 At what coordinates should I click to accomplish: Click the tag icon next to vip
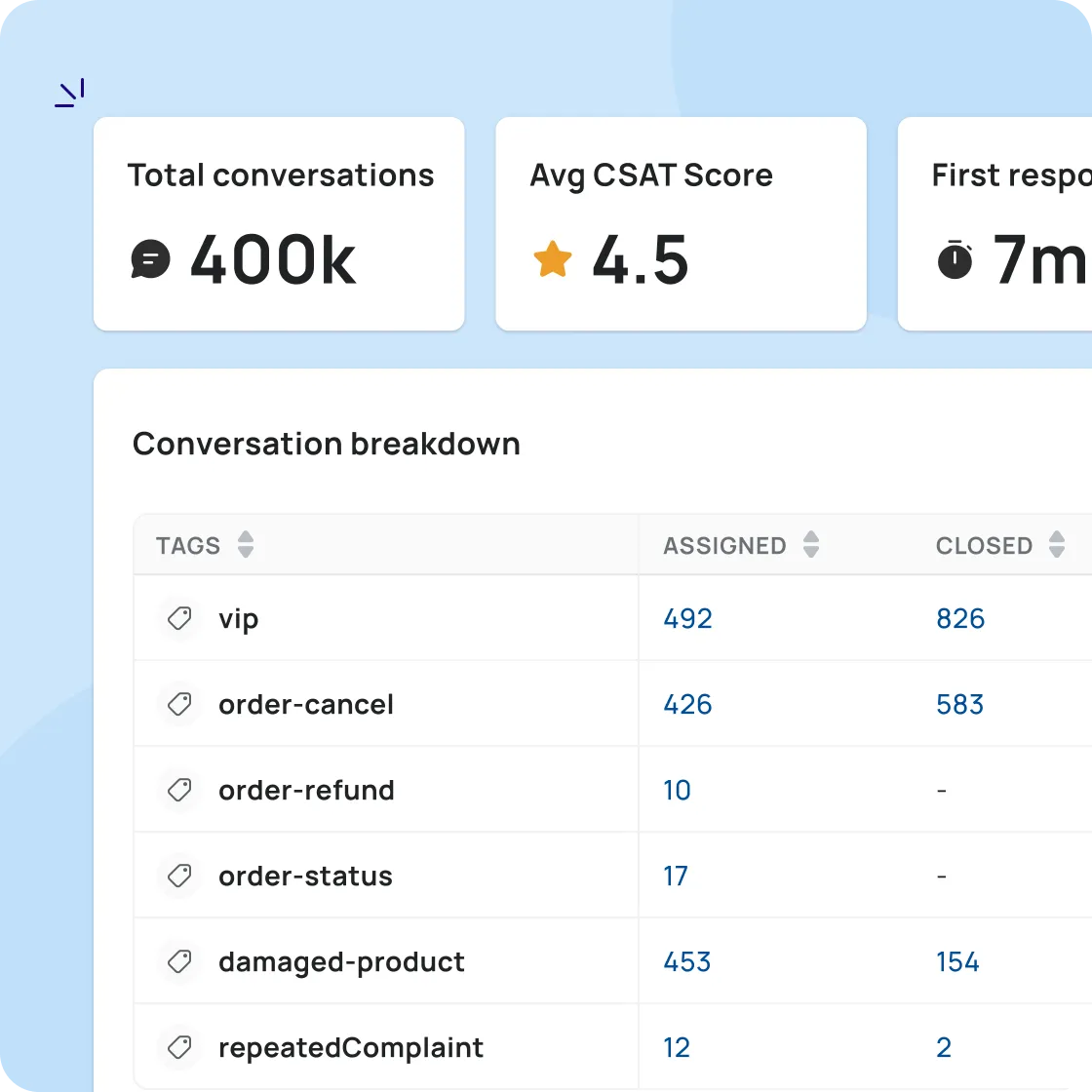pyautogui.click(x=179, y=619)
